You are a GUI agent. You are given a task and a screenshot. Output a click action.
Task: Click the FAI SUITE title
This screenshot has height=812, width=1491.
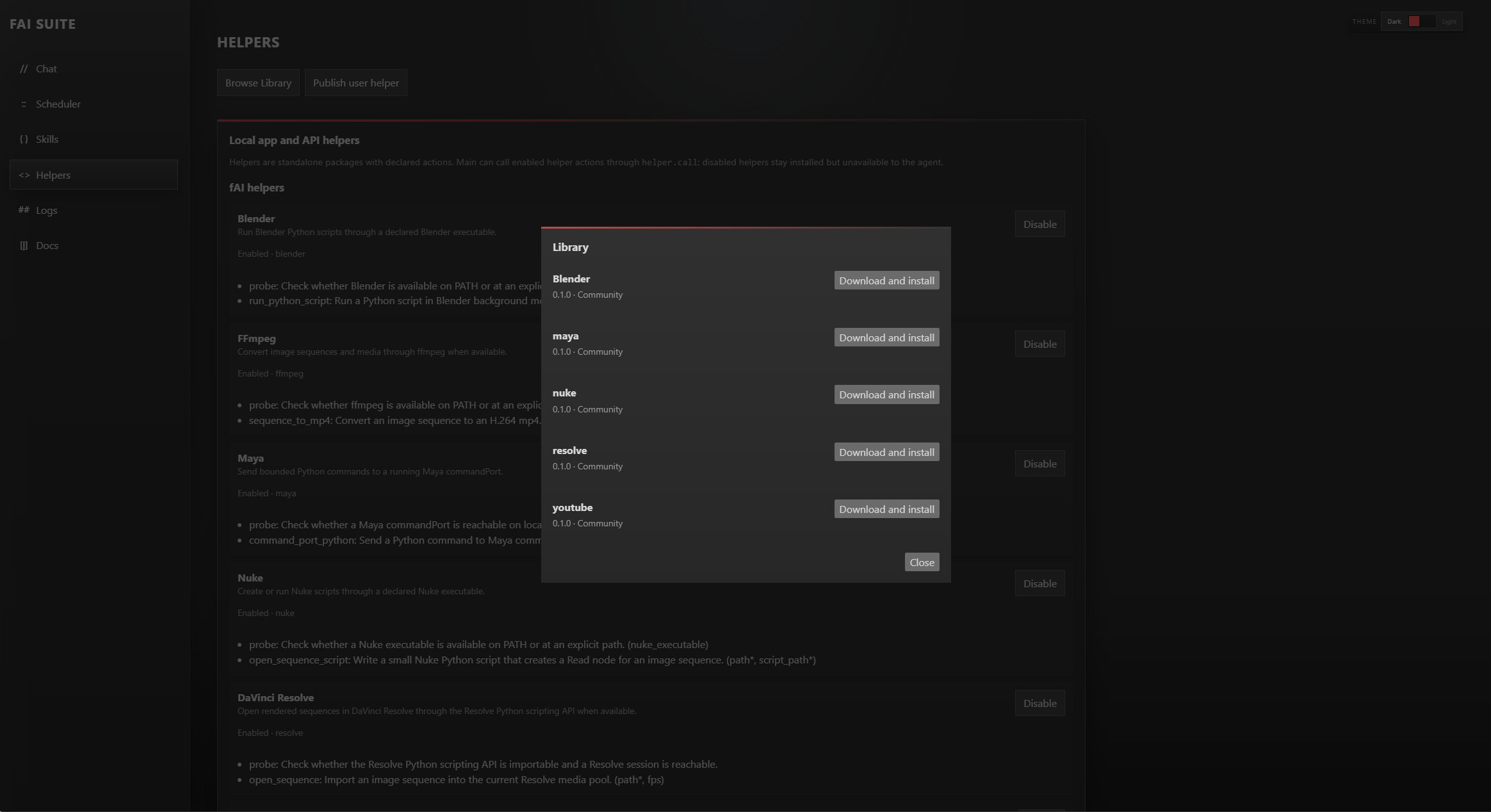(x=43, y=24)
